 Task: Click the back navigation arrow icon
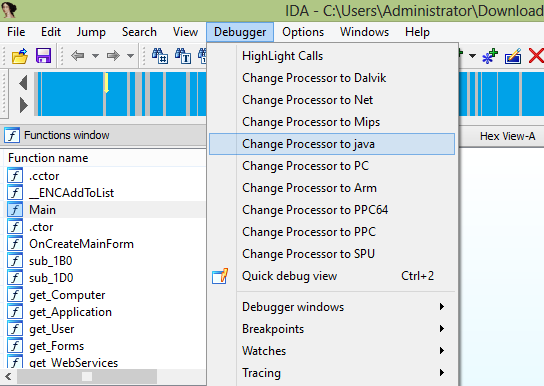coord(77,55)
